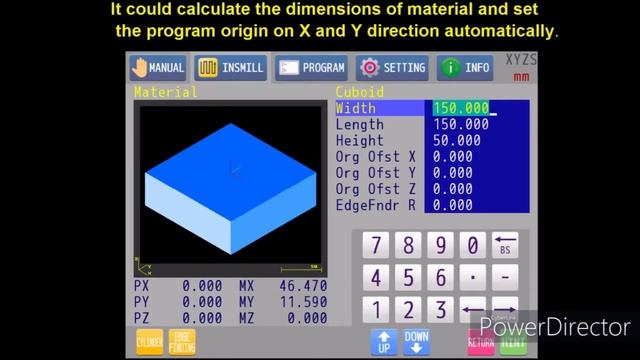Click the decimal point key
The width and height of the screenshot is (640, 360).
coord(473,278)
